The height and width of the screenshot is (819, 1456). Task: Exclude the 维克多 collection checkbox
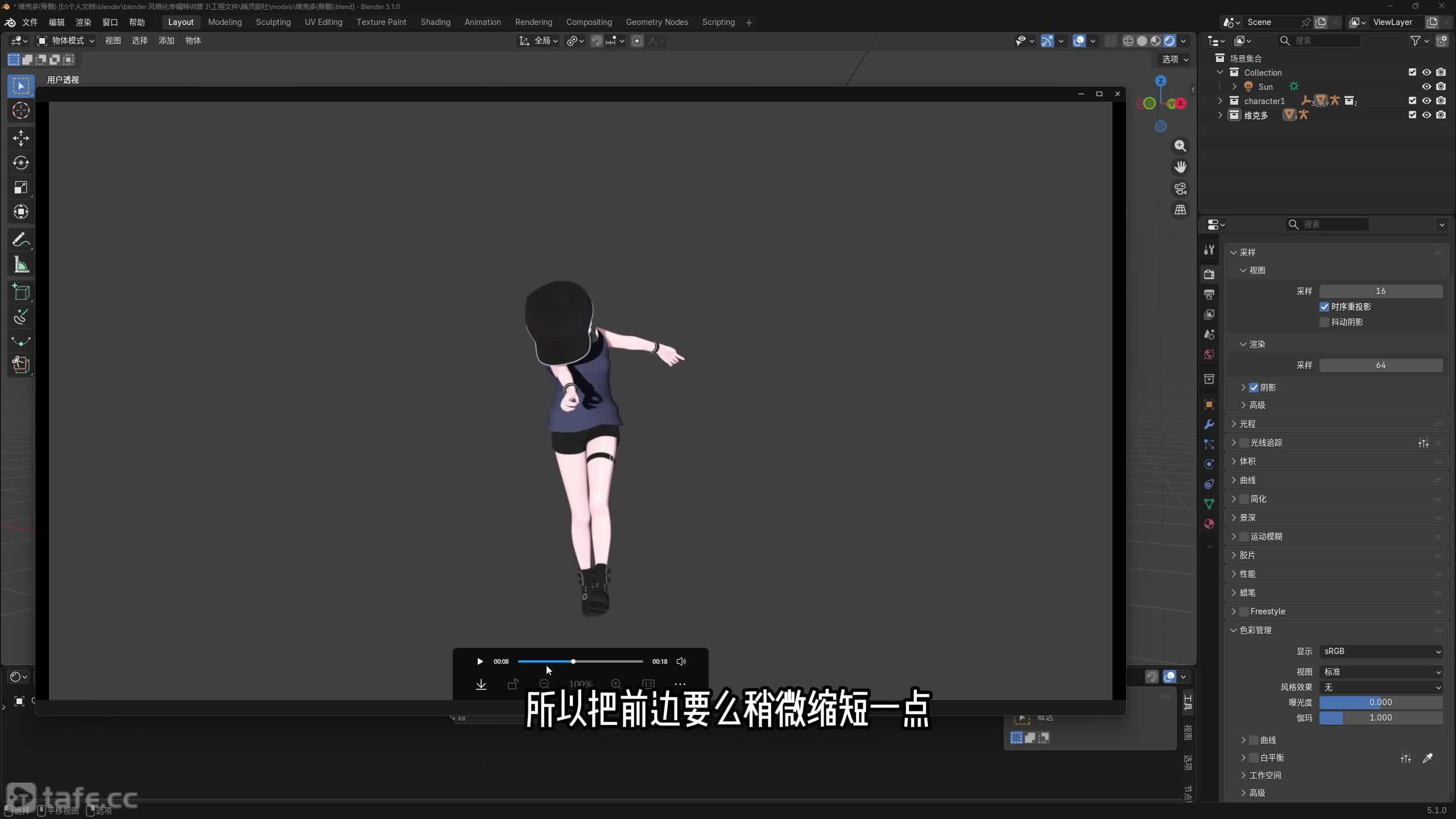(x=1412, y=115)
